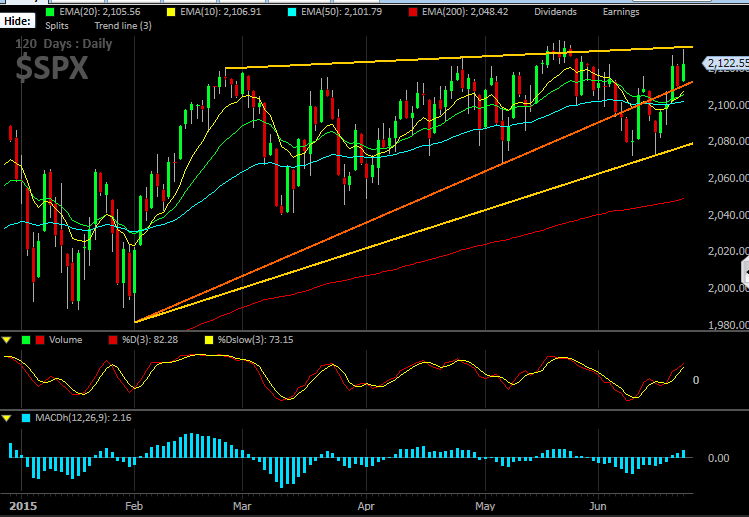
Task: Hide the Splits overlay
Action: click(x=57, y=26)
